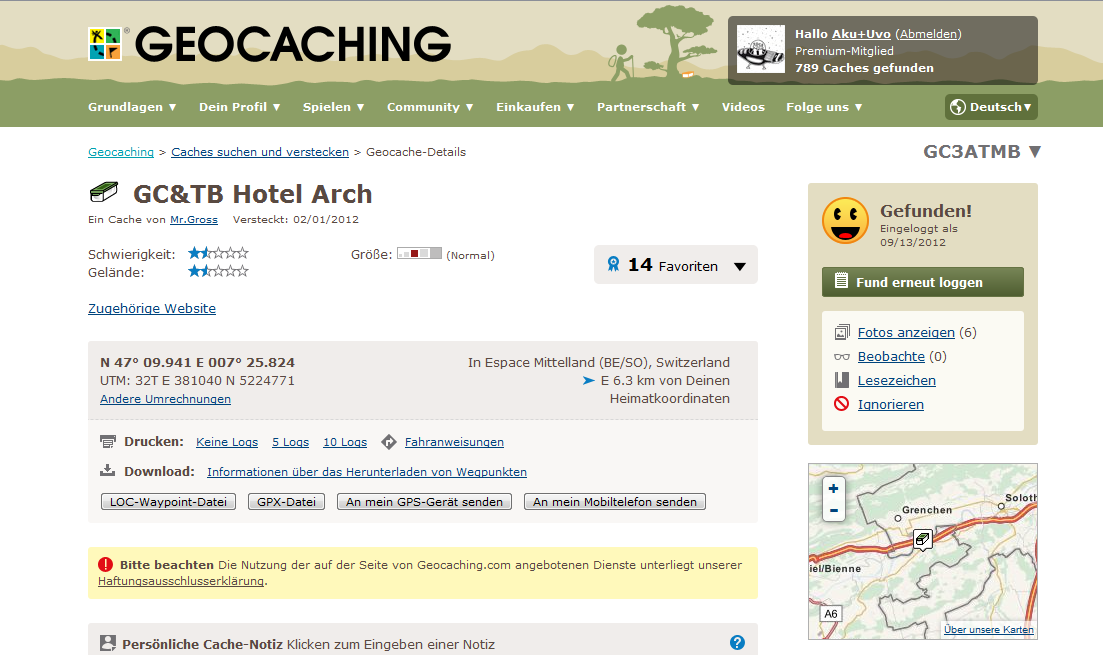The image size is (1103, 655).
Task: Click the Beobachte link
Action: 891,356
